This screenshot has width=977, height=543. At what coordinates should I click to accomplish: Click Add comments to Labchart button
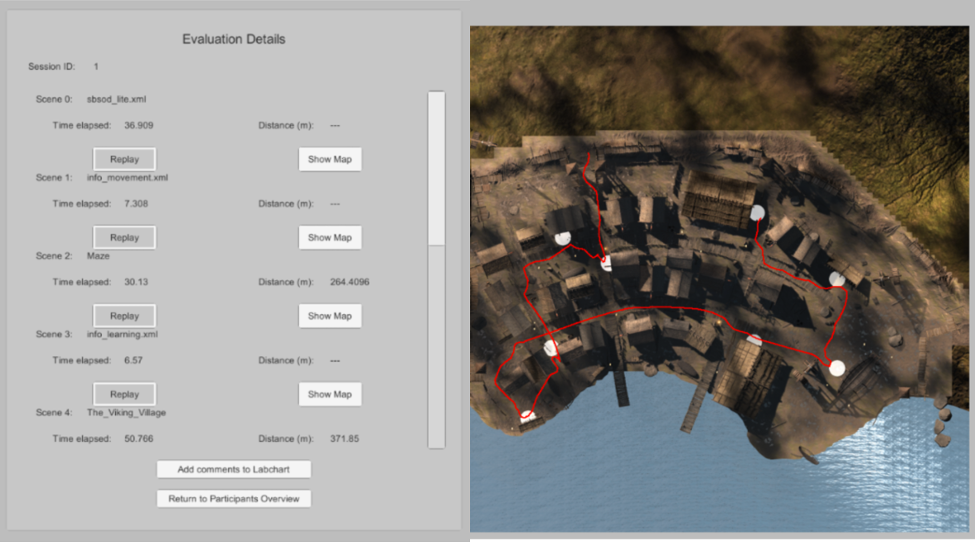[x=234, y=469]
